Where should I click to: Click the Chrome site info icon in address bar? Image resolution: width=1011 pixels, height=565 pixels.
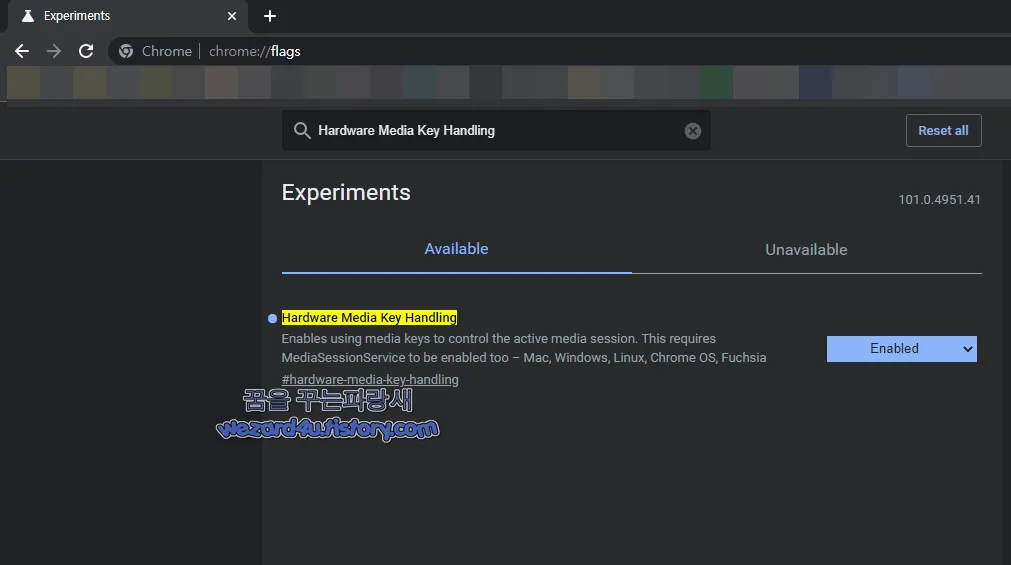(126, 51)
